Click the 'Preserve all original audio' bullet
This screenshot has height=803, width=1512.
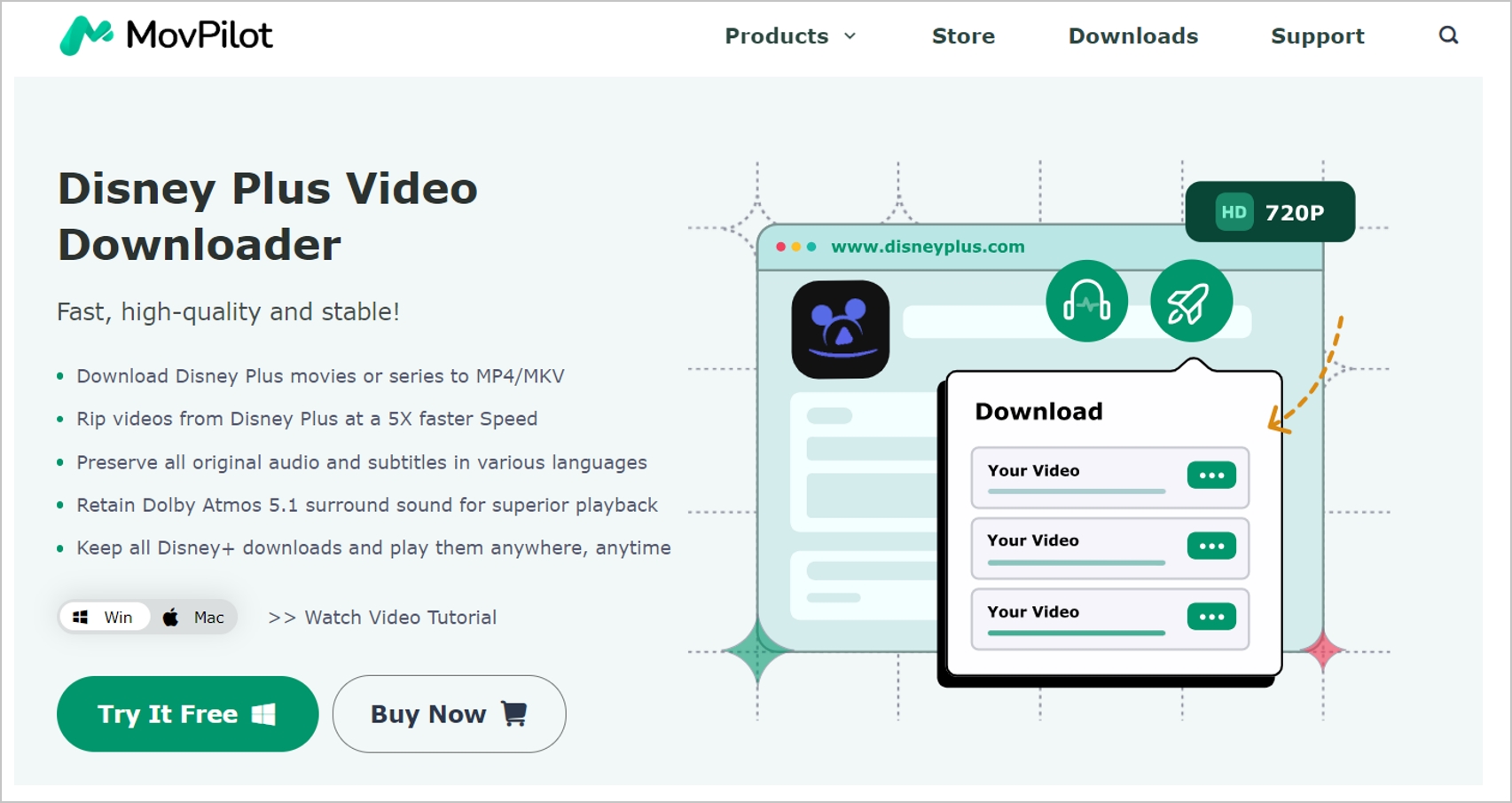[x=362, y=462]
